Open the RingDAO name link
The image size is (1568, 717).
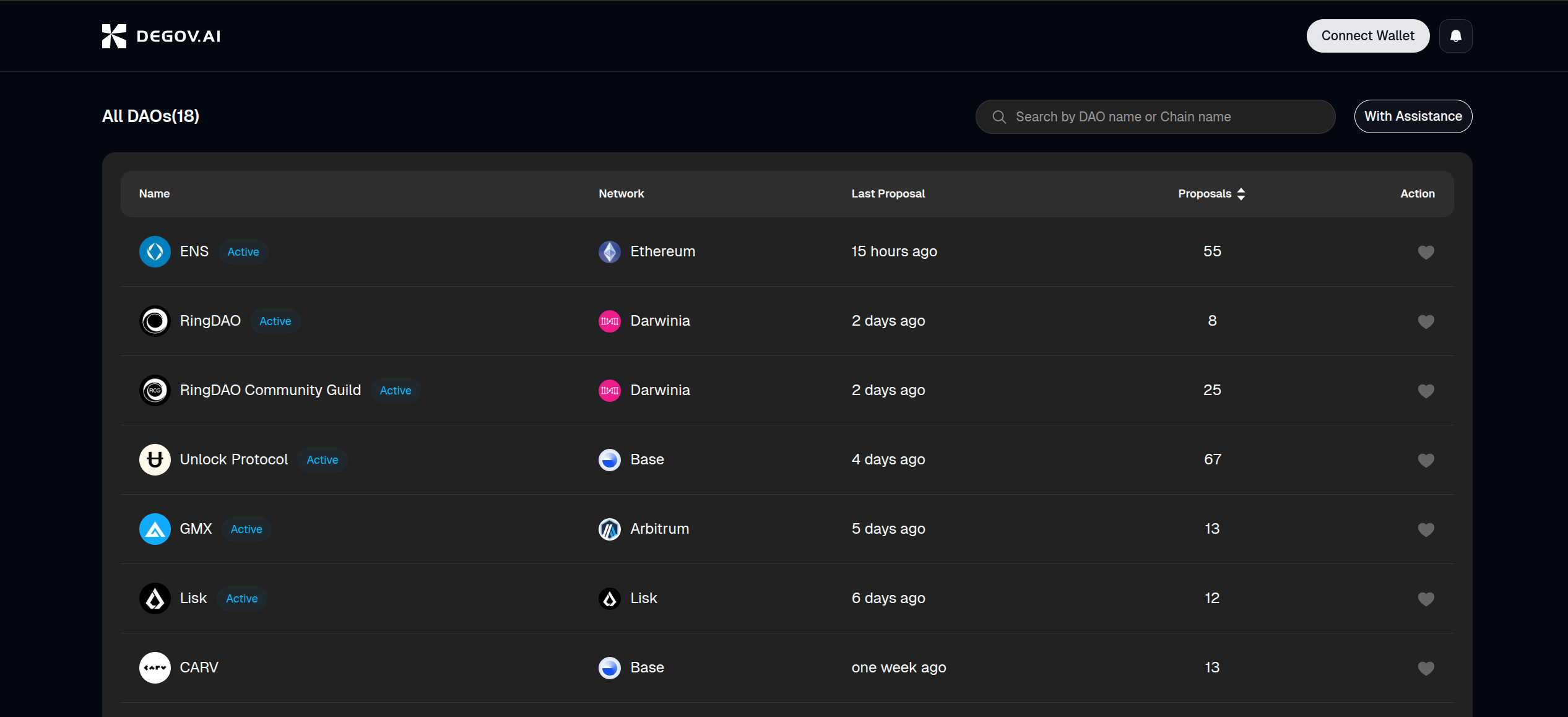[210, 321]
